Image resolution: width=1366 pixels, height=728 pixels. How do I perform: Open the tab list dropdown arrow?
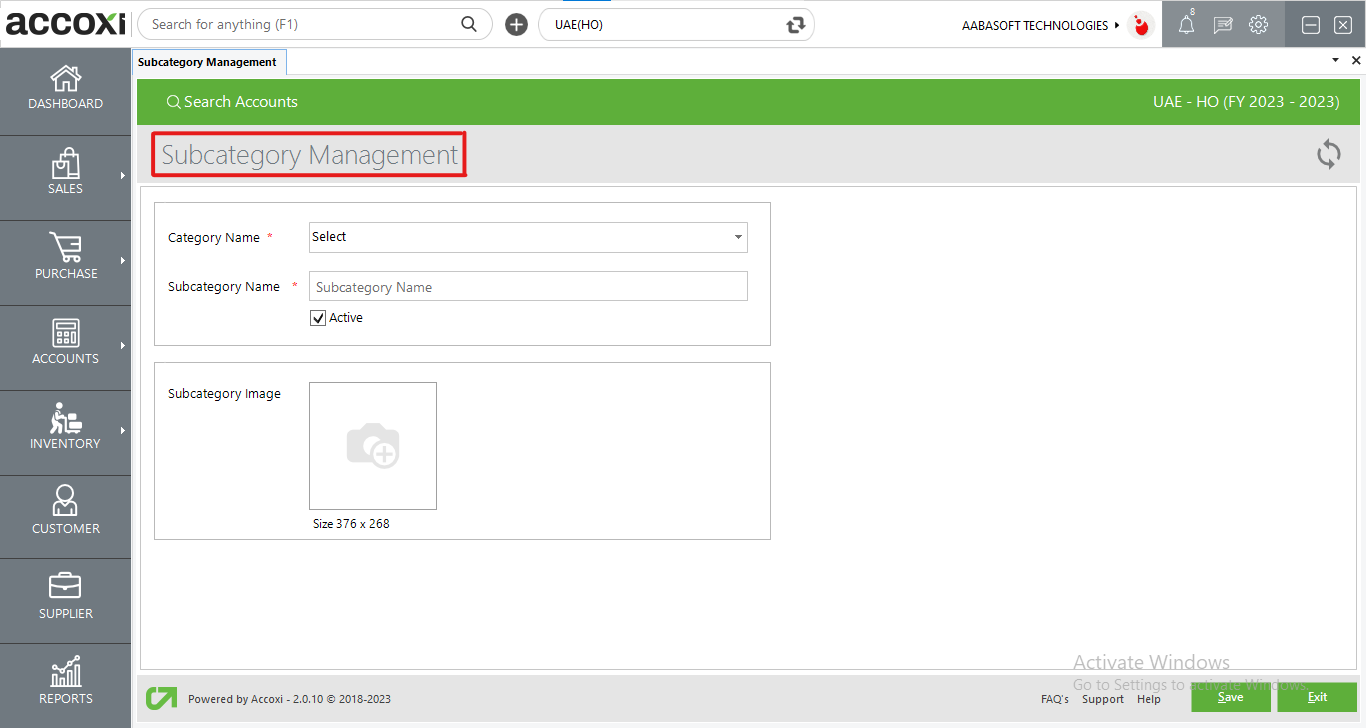1334,60
